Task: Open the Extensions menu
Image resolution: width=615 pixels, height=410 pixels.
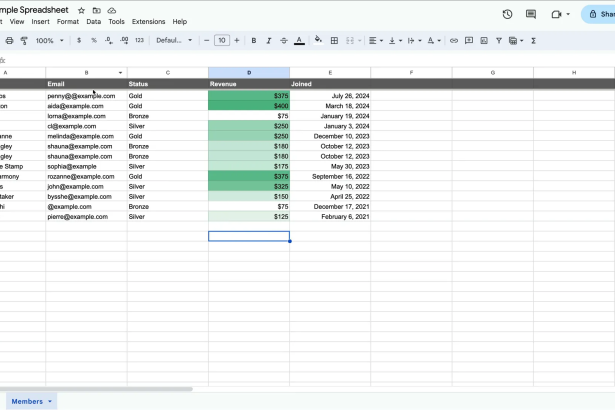Action: [x=148, y=21]
